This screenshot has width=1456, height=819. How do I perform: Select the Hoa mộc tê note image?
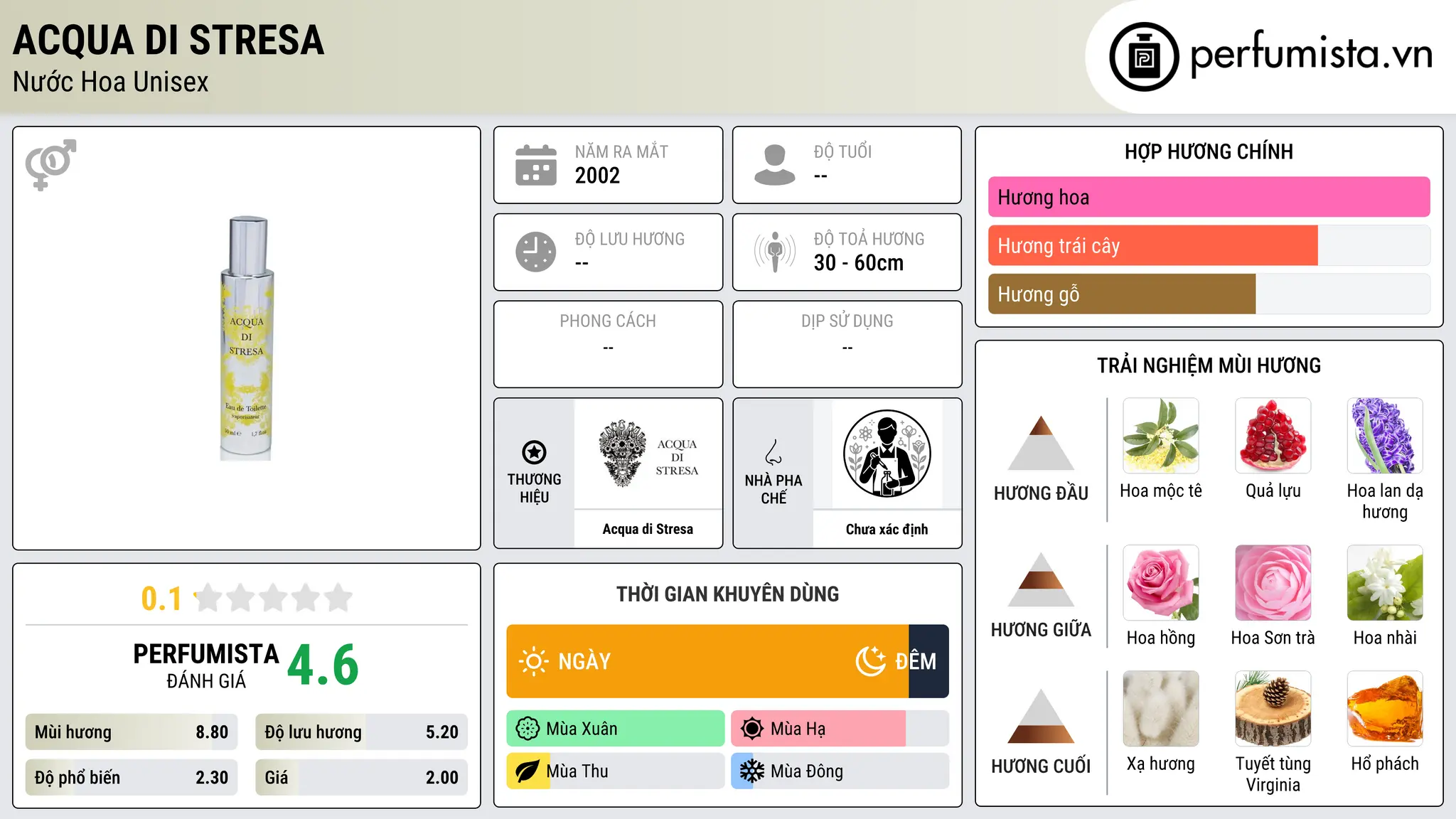coord(1160,436)
